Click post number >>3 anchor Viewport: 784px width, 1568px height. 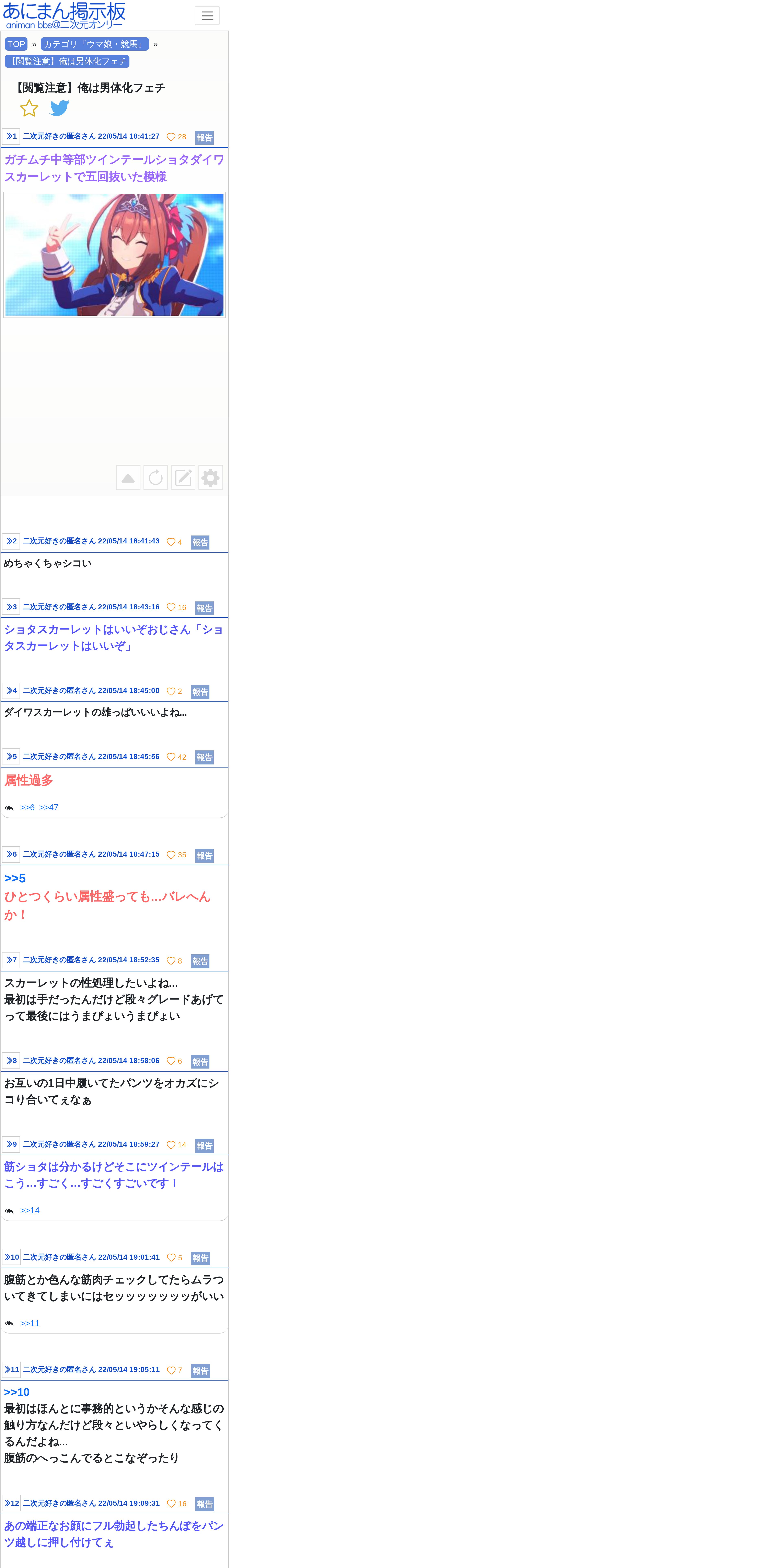tap(11, 607)
